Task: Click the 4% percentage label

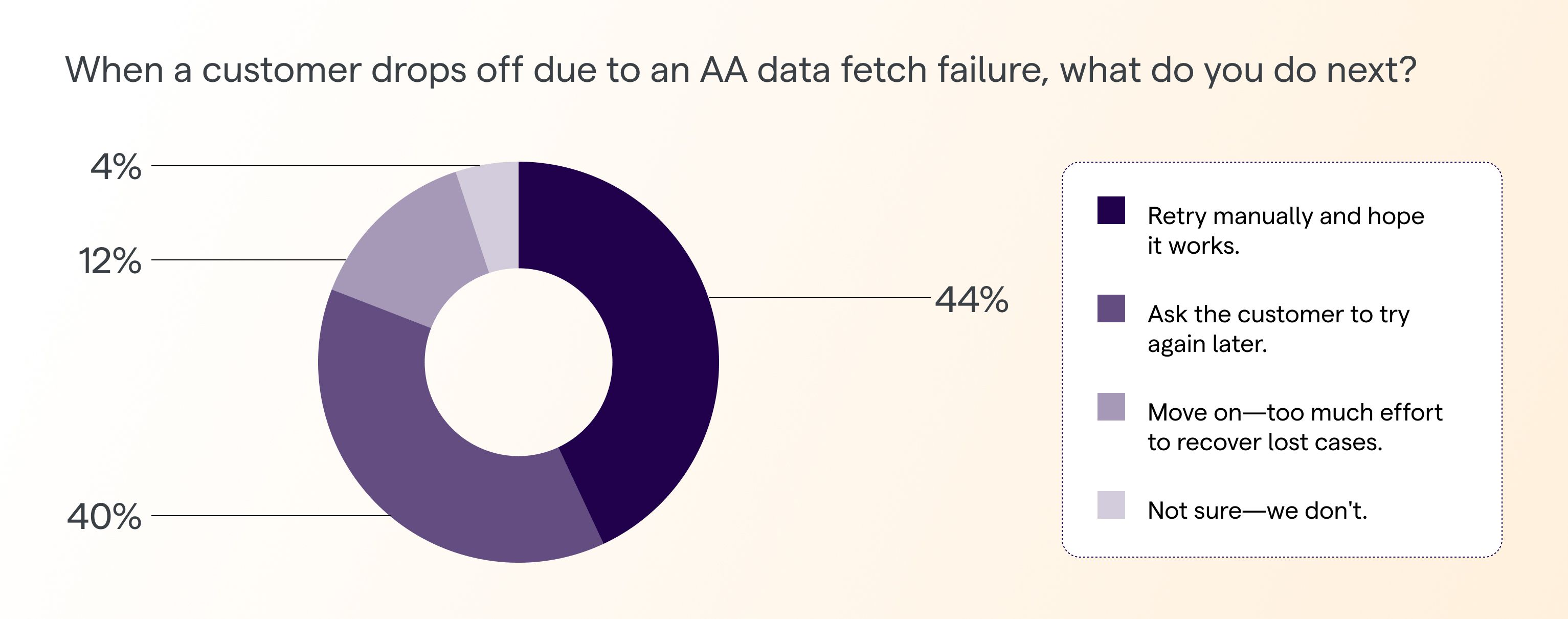Action: [x=116, y=167]
